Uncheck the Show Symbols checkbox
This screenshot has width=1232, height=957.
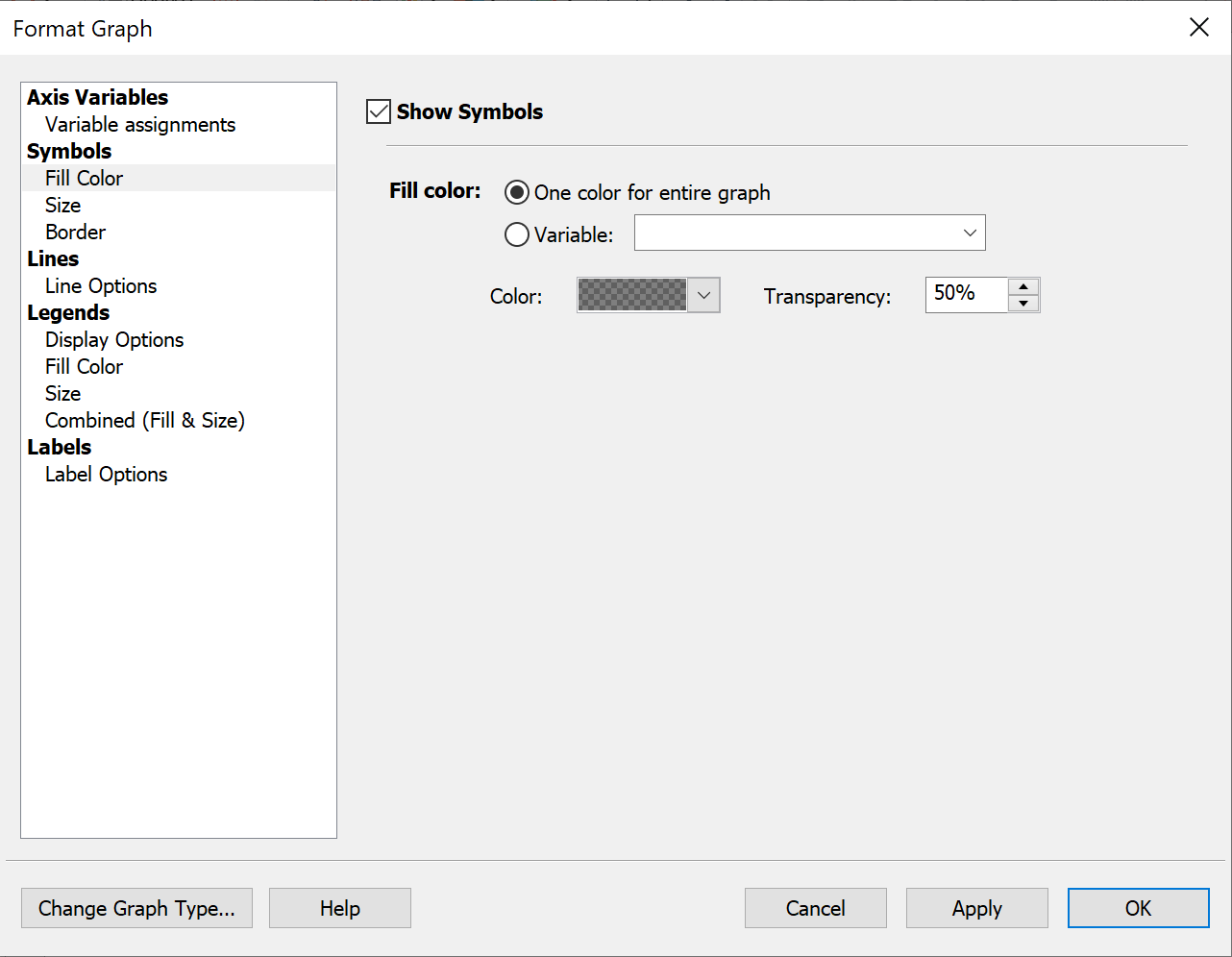pos(379,111)
